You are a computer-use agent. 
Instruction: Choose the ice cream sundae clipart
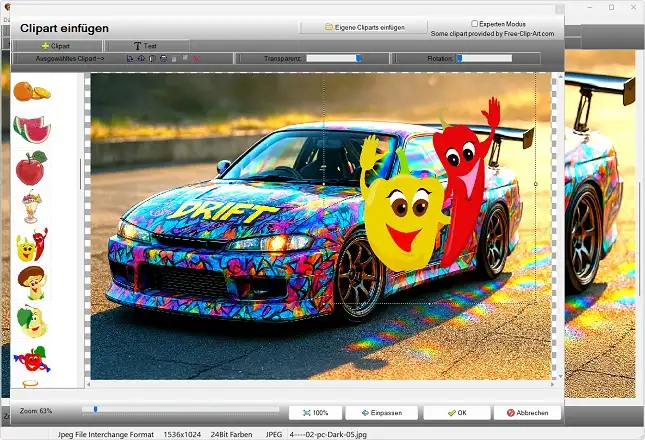pyautogui.click(x=32, y=207)
